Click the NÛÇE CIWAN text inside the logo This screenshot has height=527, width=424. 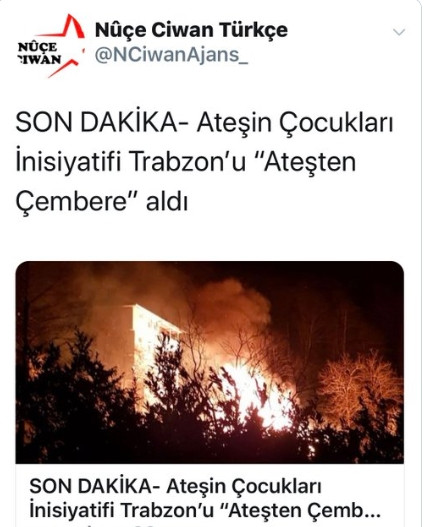click(x=40, y=53)
